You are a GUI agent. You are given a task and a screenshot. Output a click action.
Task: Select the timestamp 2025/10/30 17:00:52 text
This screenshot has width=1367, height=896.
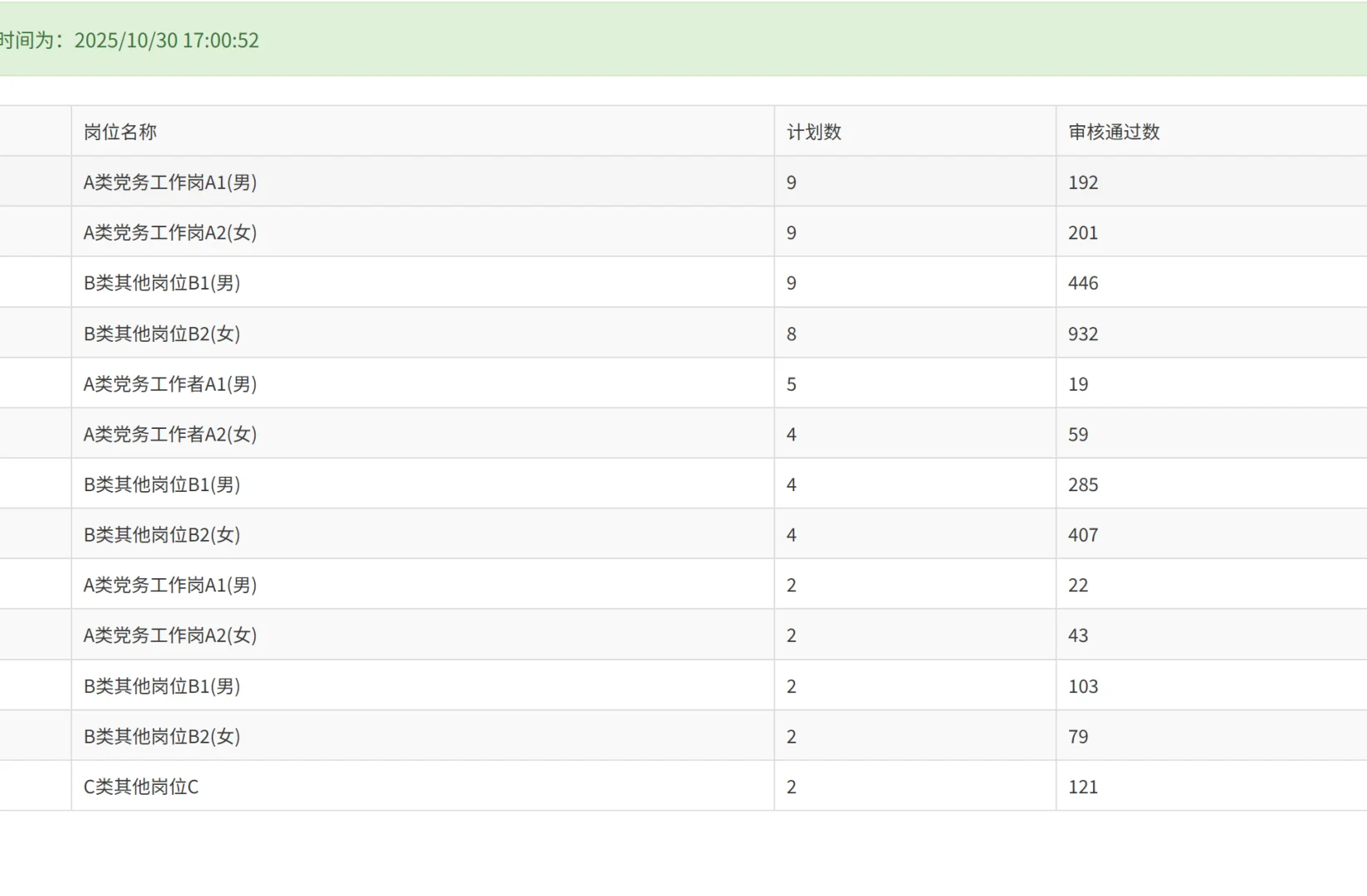point(167,41)
